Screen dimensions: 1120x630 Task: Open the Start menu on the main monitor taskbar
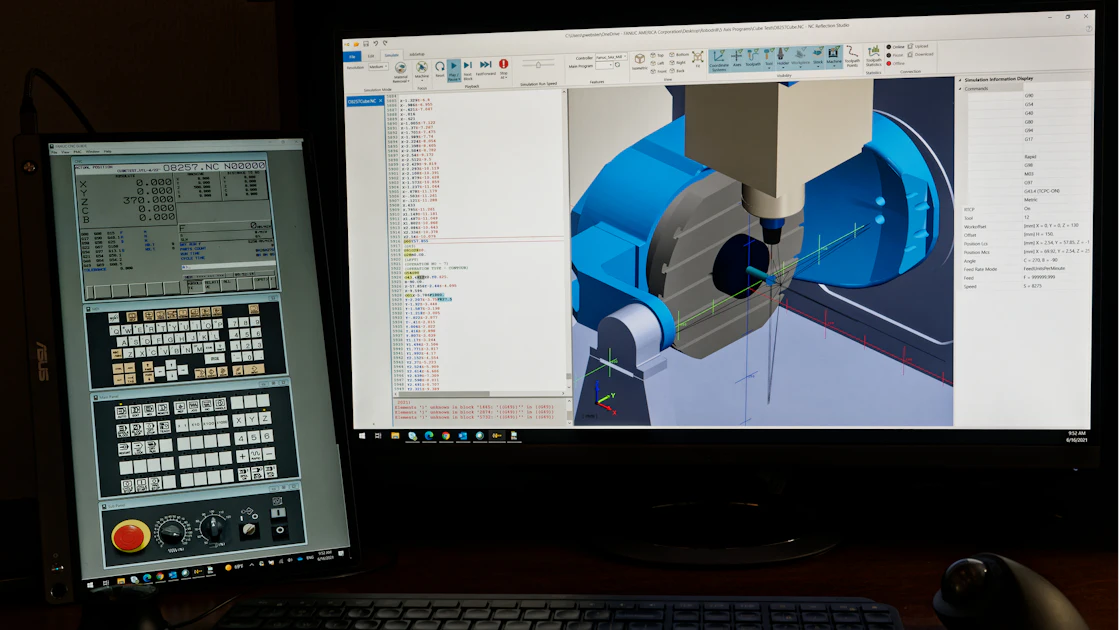[362, 435]
